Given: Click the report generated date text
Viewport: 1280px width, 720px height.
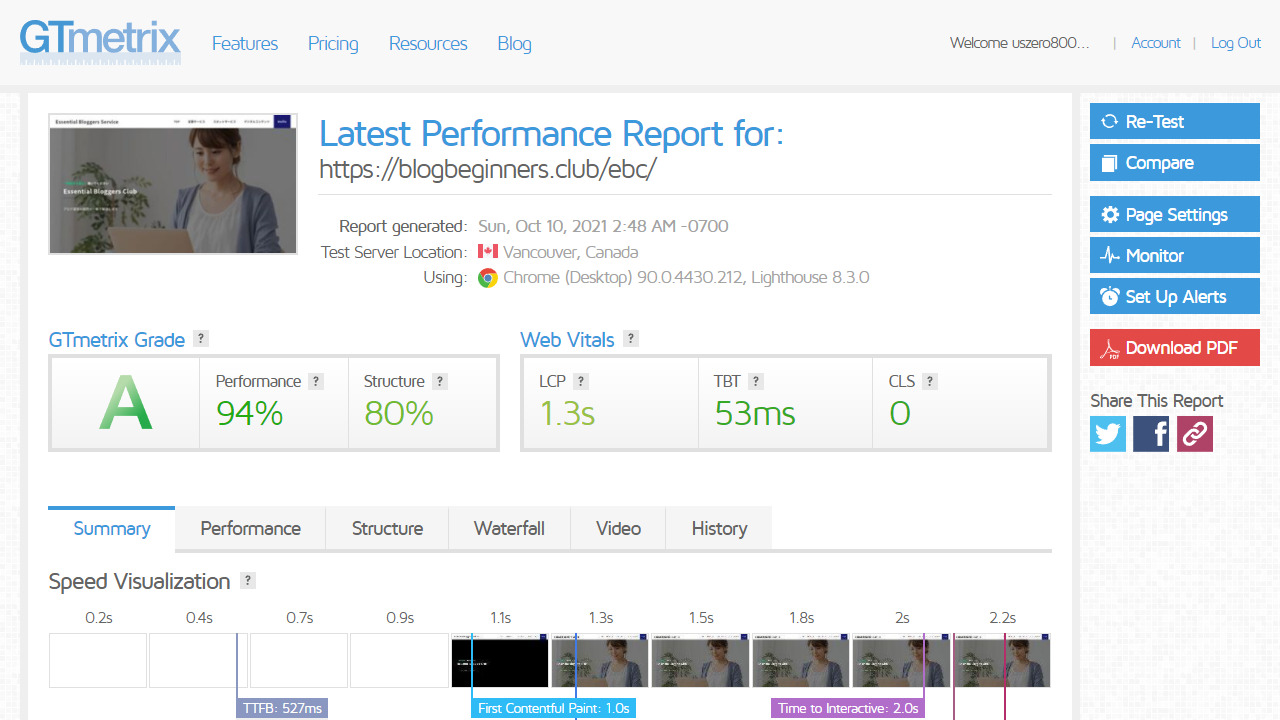Looking at the screenshot, I should click(603, 226).
